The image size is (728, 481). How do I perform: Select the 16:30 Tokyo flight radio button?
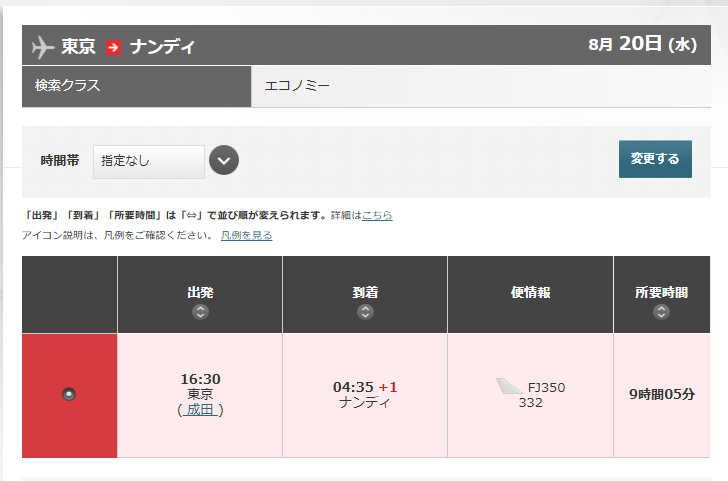(x=69, y=394)
